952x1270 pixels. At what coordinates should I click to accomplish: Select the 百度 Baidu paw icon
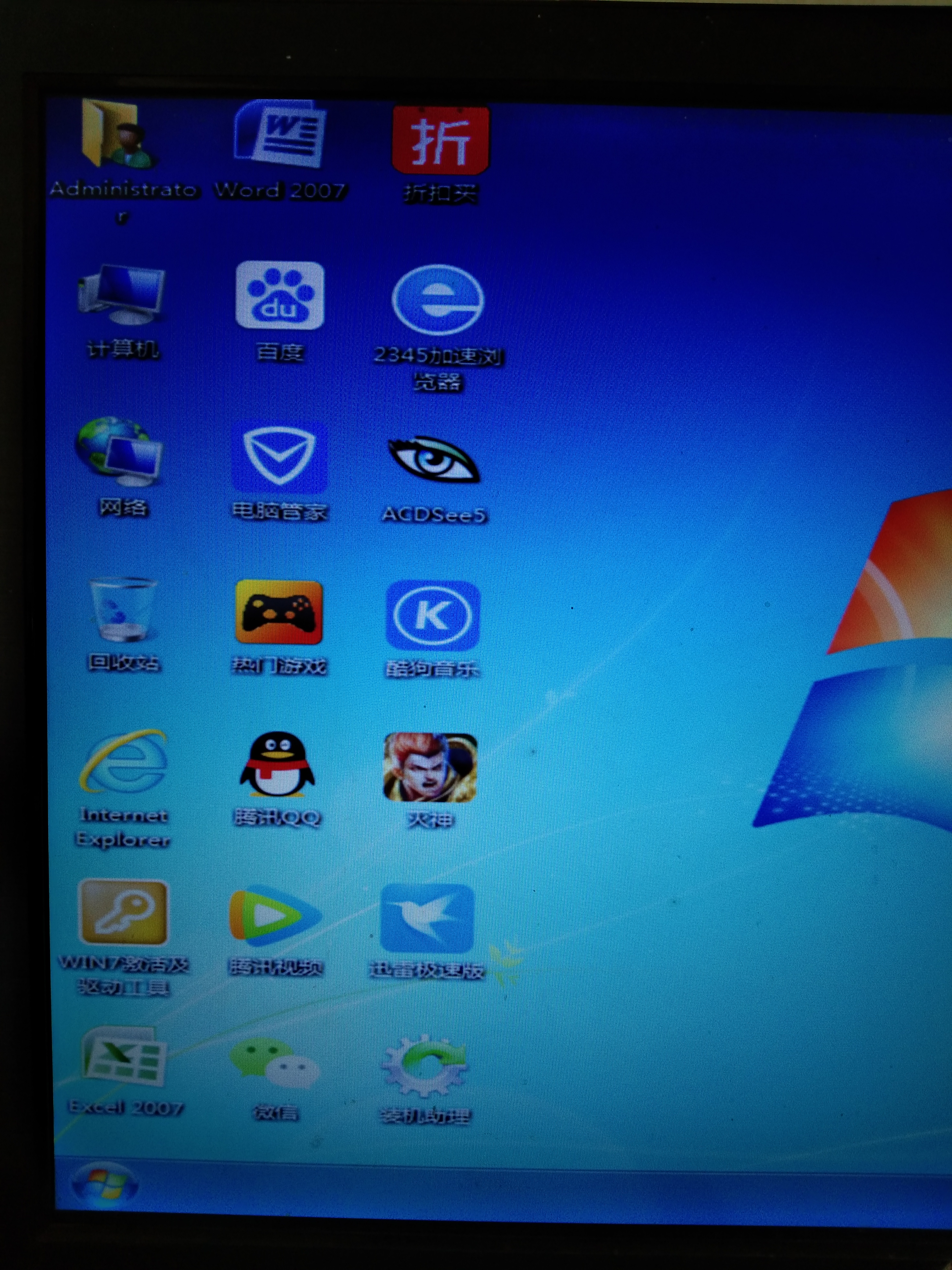[279, 295]
